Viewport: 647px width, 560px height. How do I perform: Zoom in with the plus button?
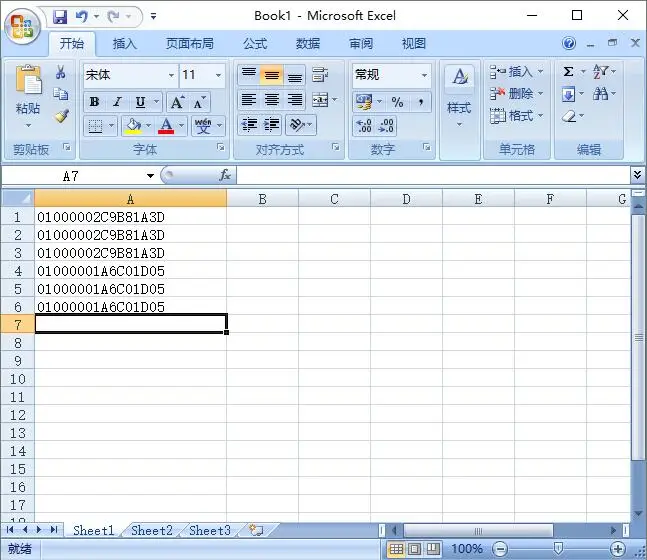(617, 549)
